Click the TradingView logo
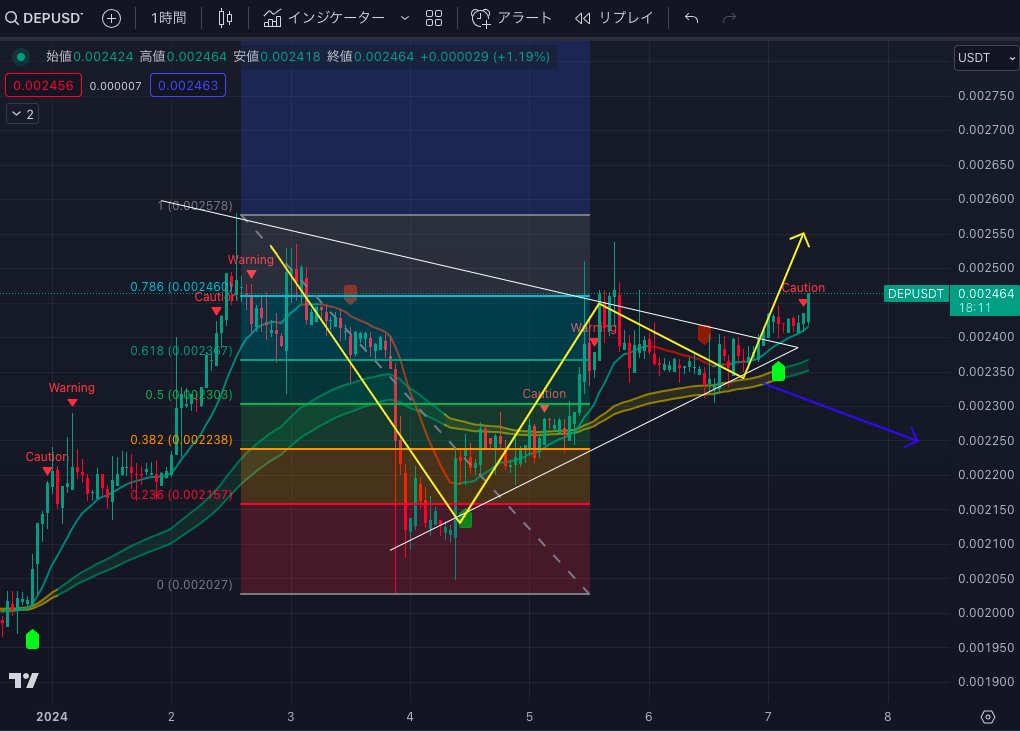 (x=23, y=681)
